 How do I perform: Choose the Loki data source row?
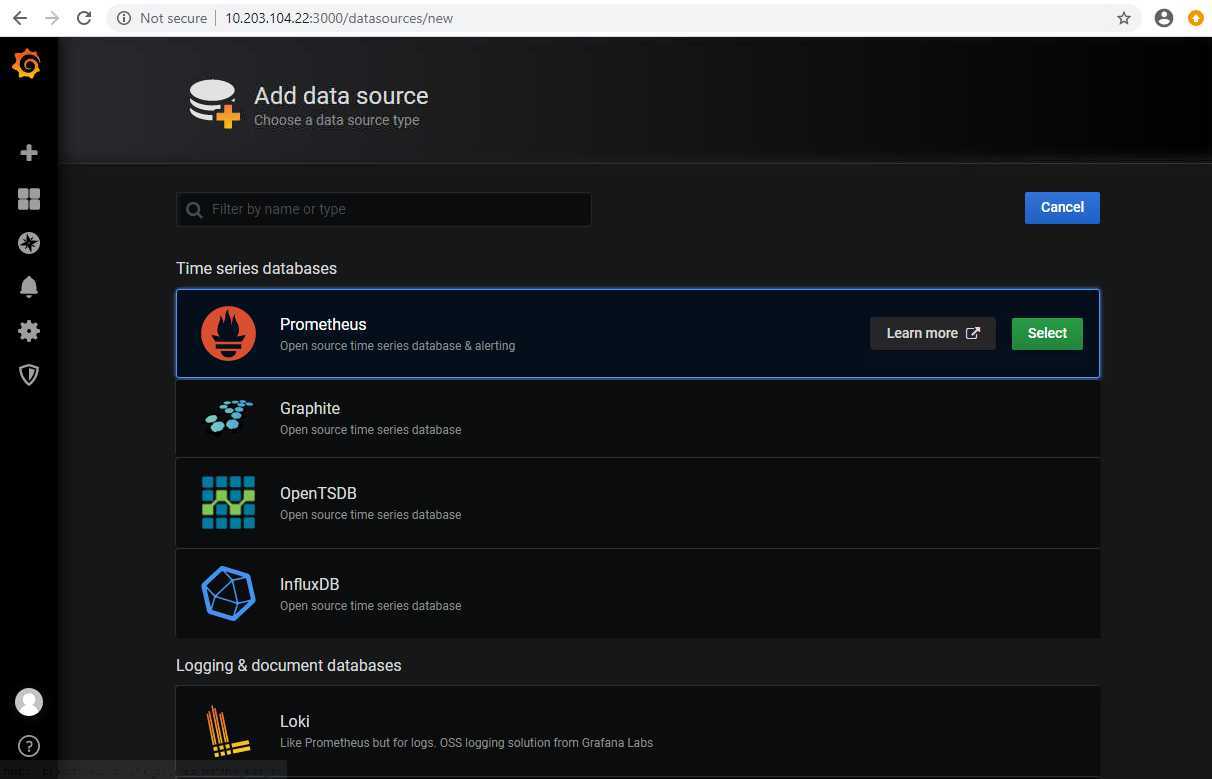(638, 731)
